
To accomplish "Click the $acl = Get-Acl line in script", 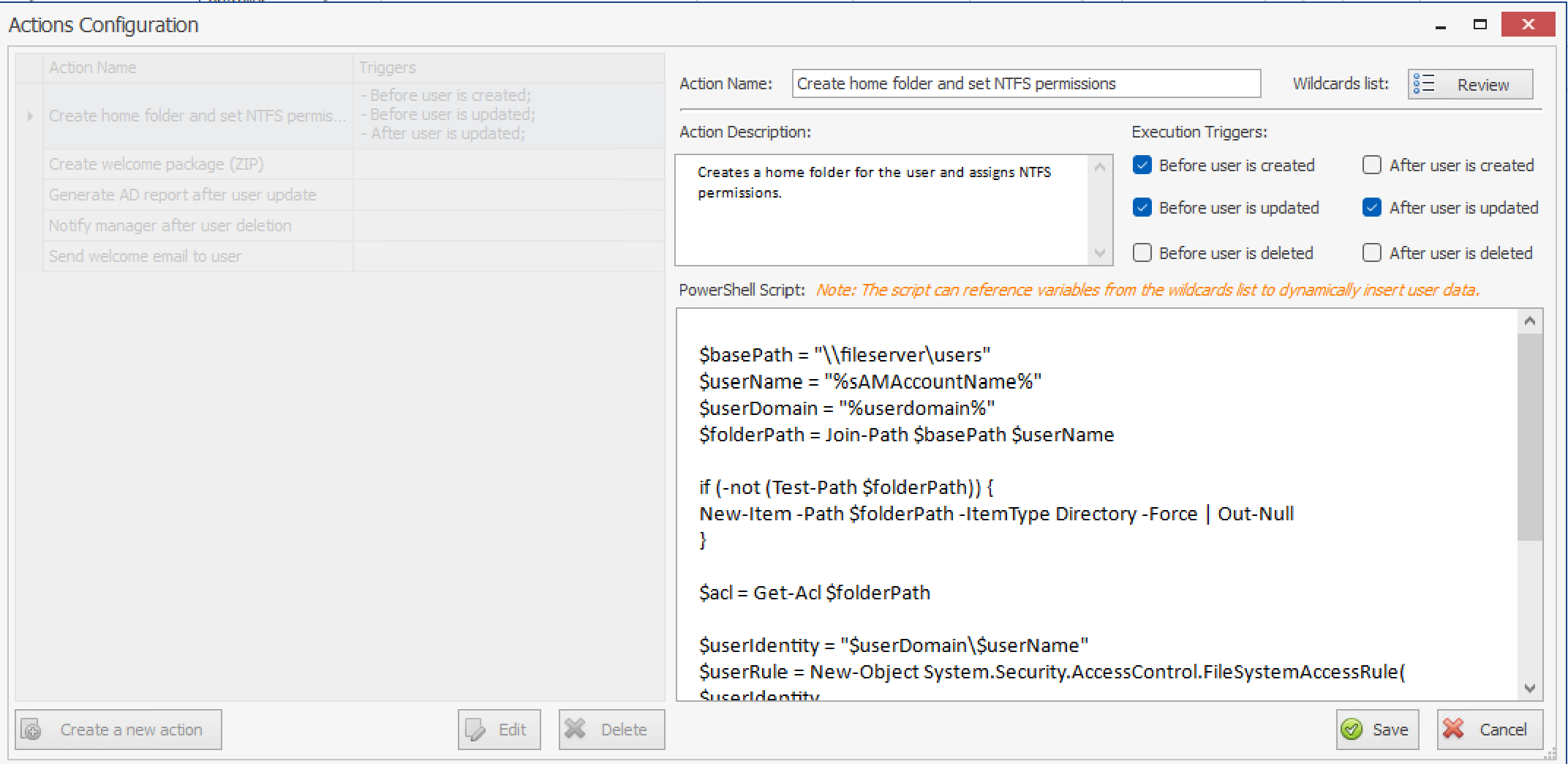I will pos(815,593).
